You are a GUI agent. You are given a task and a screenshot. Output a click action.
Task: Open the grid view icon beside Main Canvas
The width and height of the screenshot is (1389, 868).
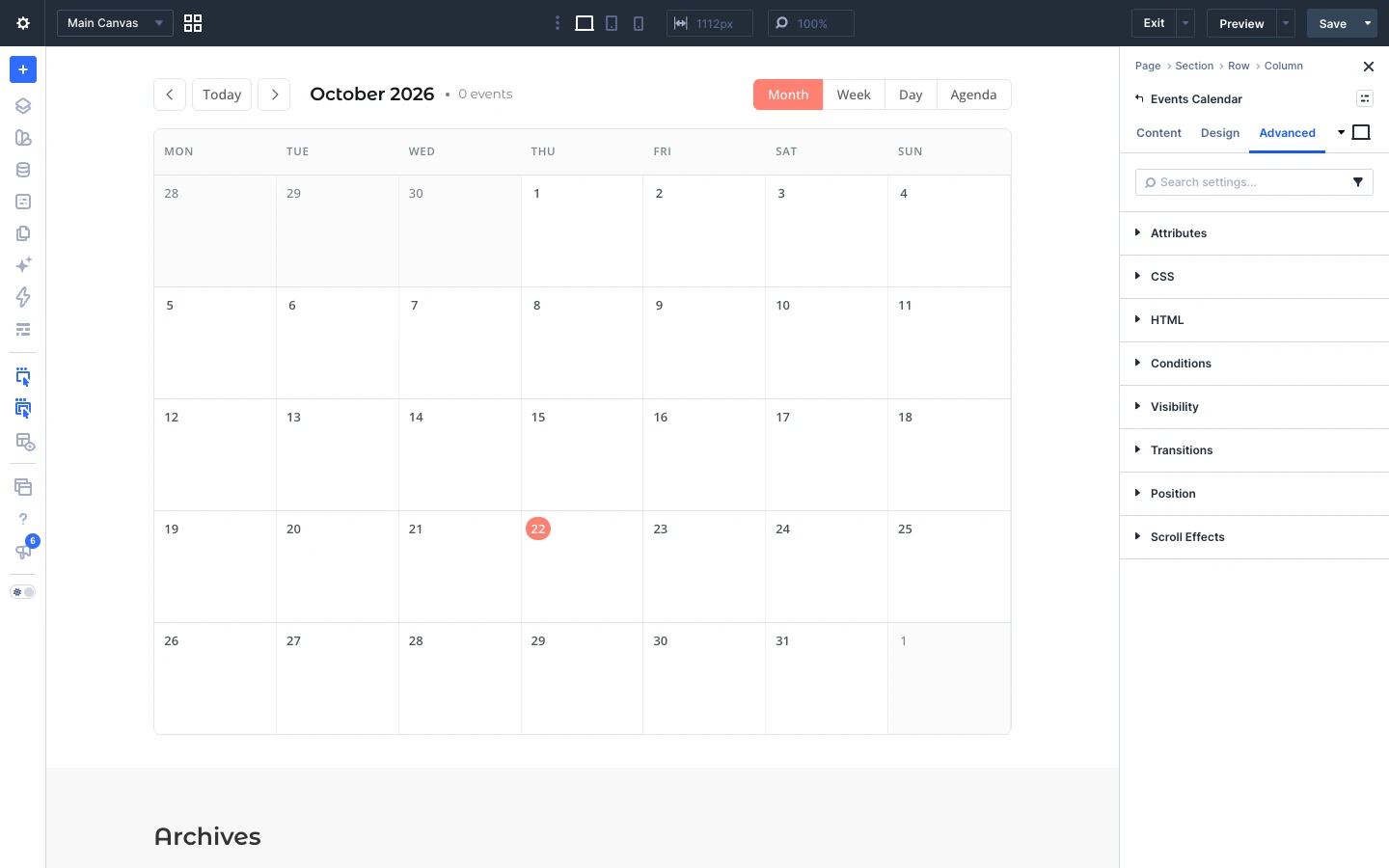tap(193, 23)
